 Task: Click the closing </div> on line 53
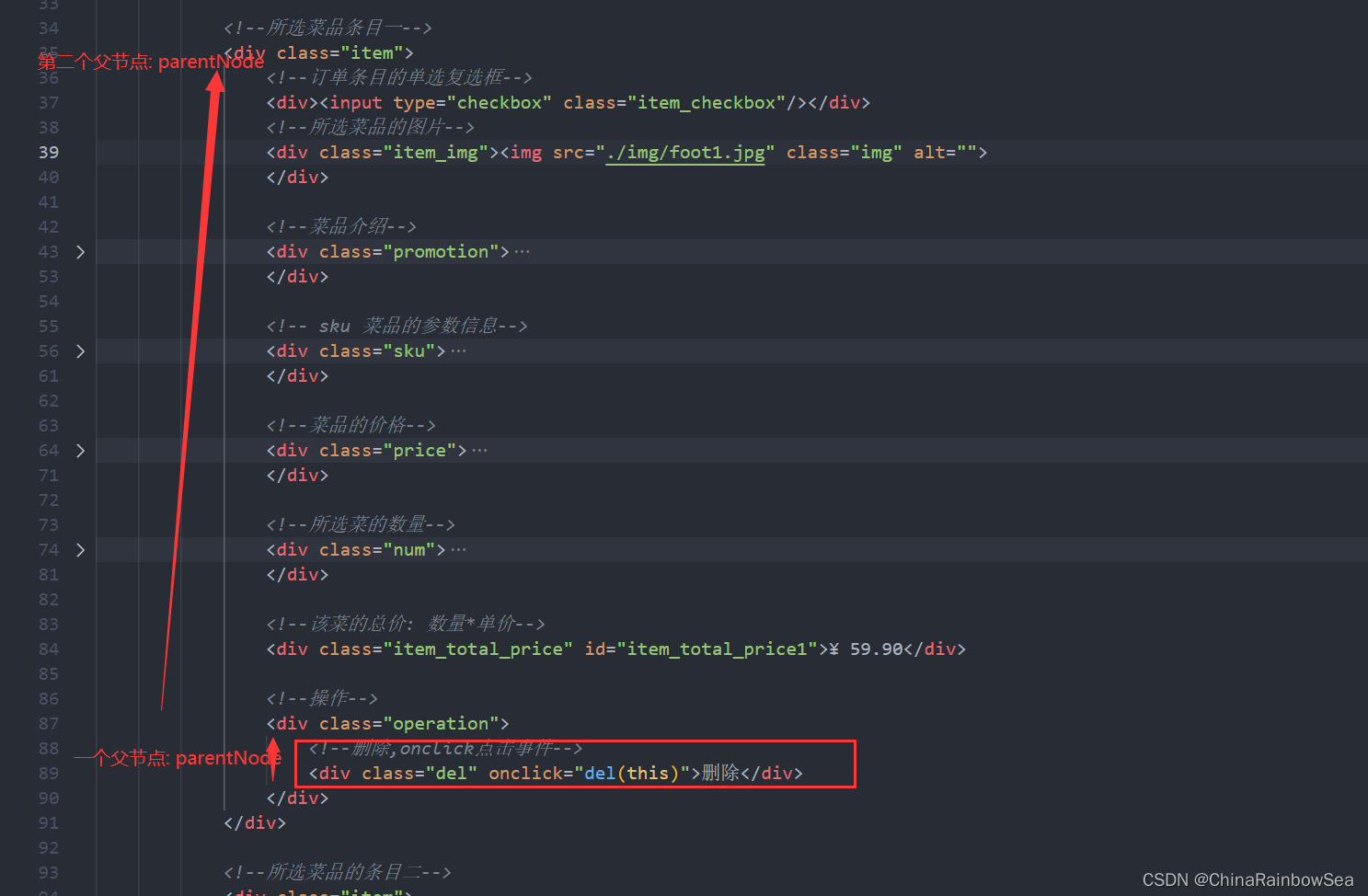click(x=297, y=277)
